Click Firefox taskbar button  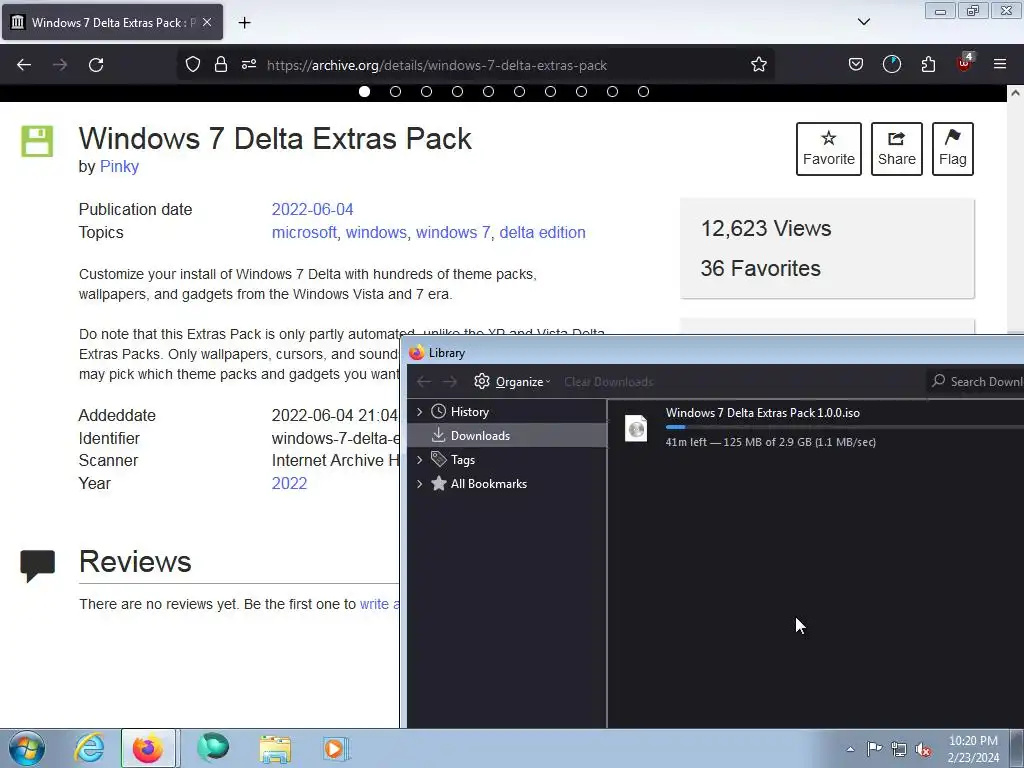pos(148,748)
